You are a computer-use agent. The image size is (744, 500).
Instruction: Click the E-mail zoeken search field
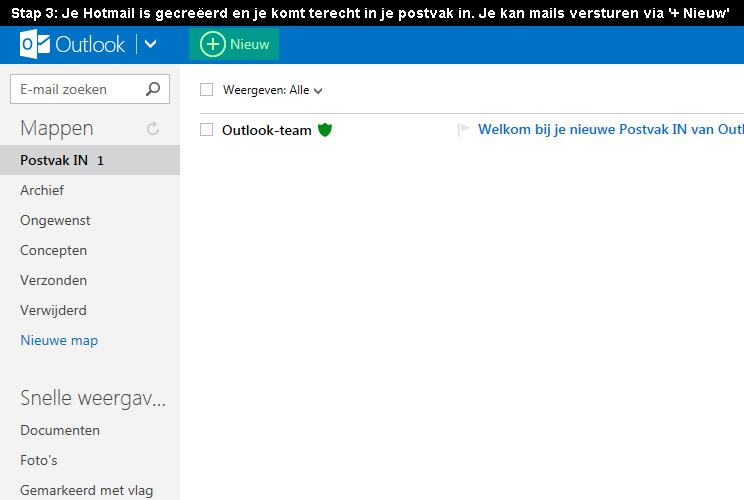point(90,89)
